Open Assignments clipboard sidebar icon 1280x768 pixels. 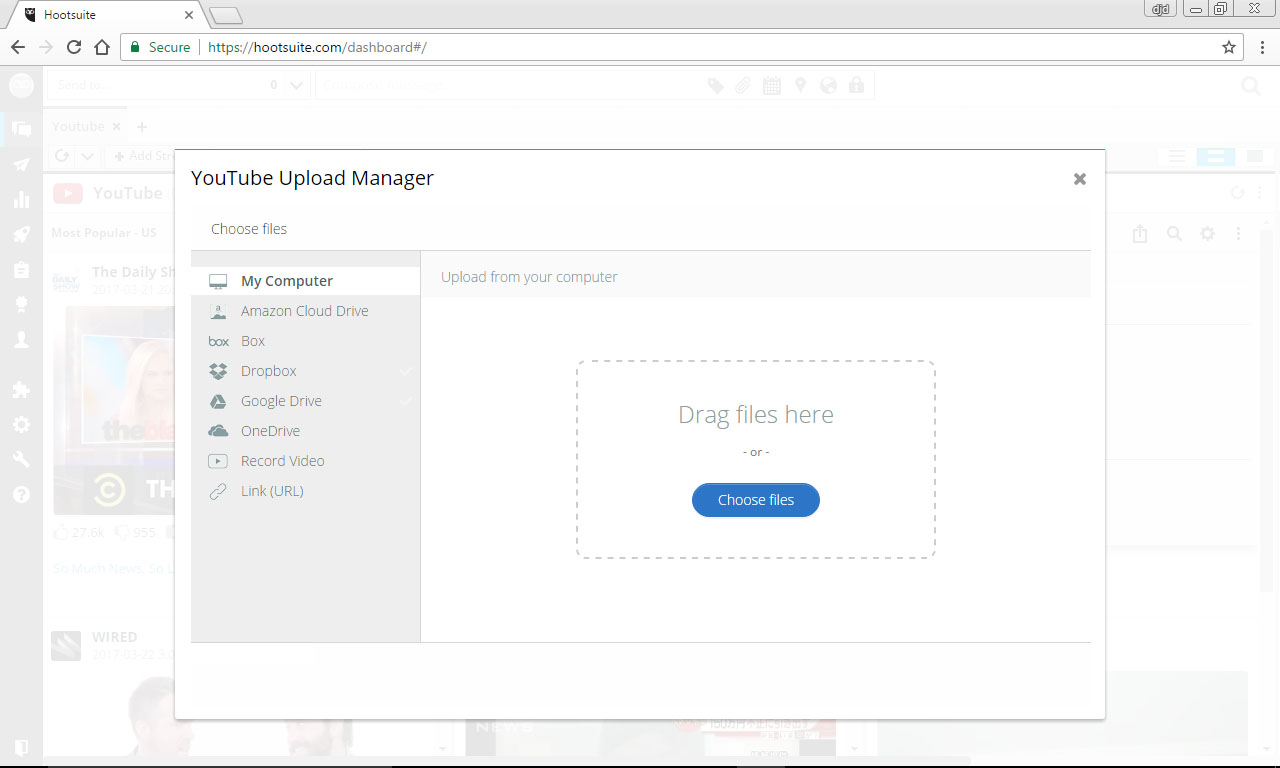click(21, 270)
